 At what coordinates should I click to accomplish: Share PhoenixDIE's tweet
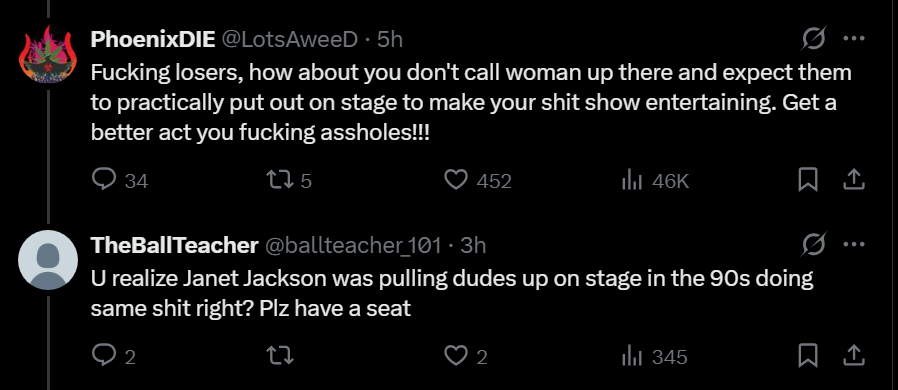[853, 180]
